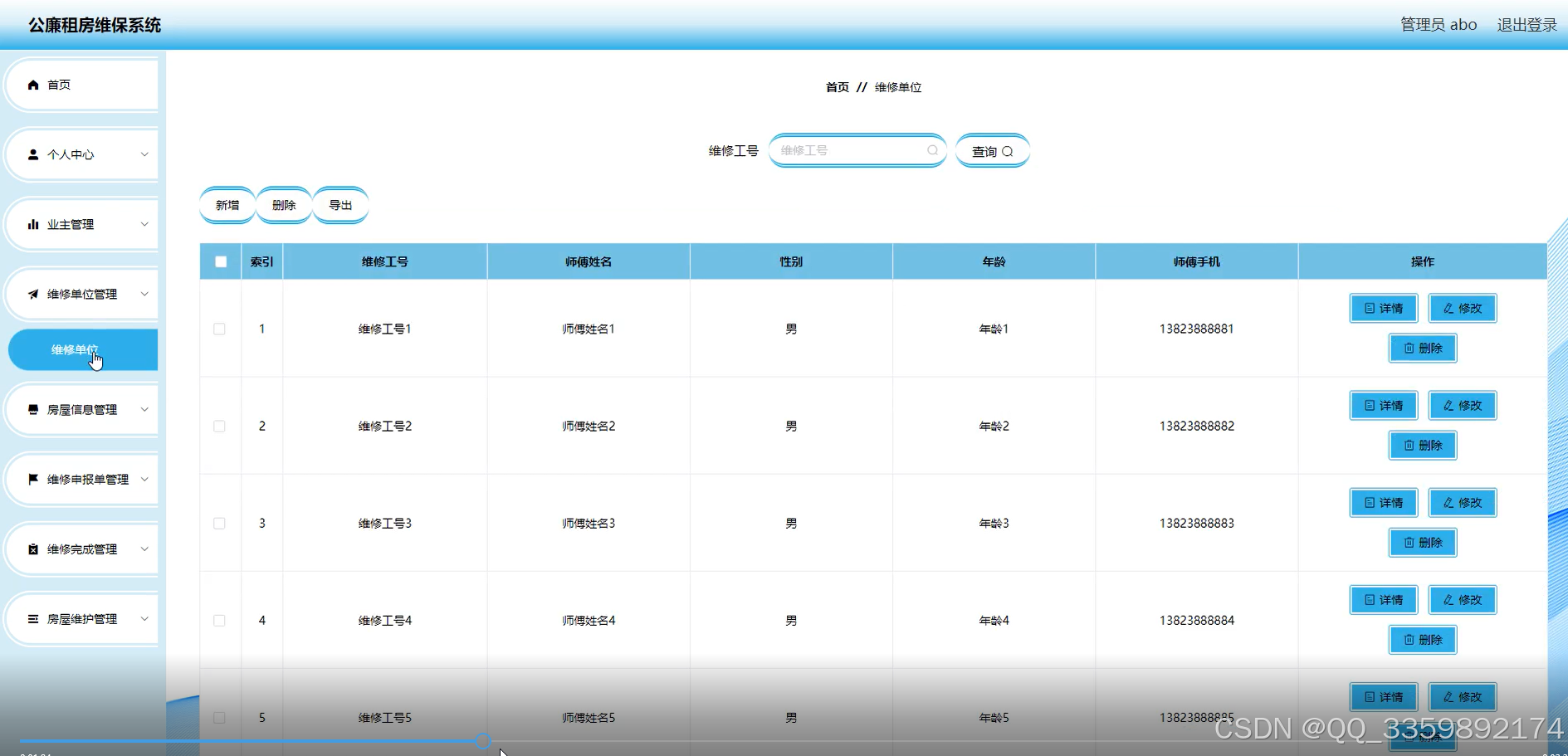Click the bulk 删除 button above table
Image resolution: width=1568 pixels, height=756 pixels.
[x=284, y=205]
